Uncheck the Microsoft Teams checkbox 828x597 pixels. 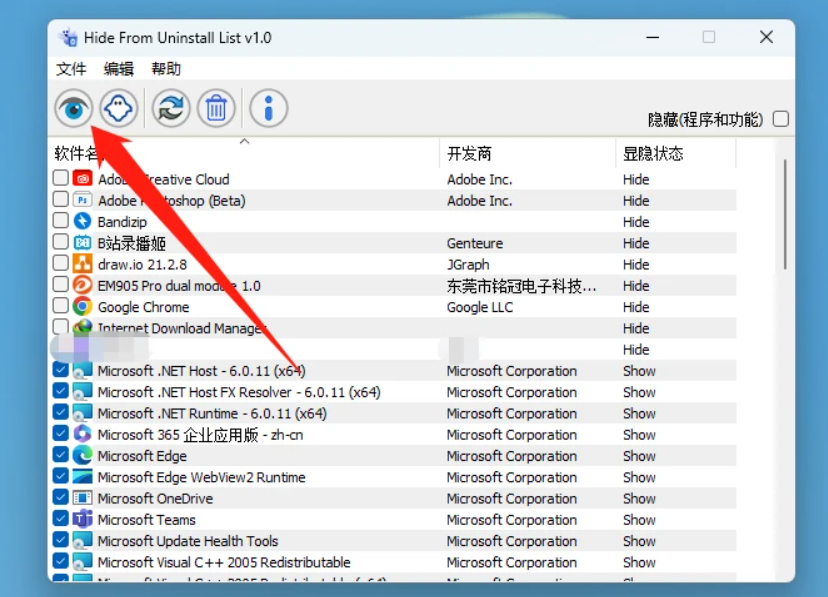61,518
